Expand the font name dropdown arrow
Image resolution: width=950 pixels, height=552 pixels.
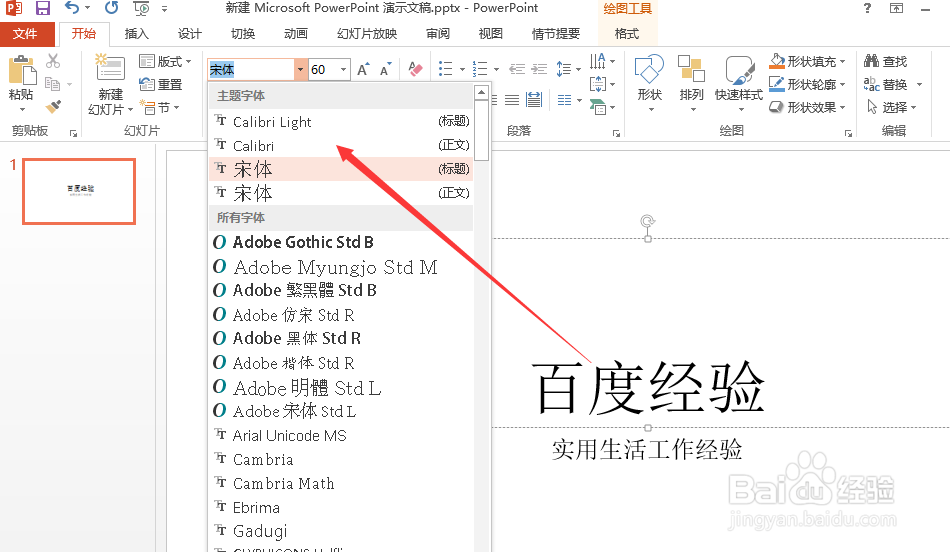click(x=300, y=70)
